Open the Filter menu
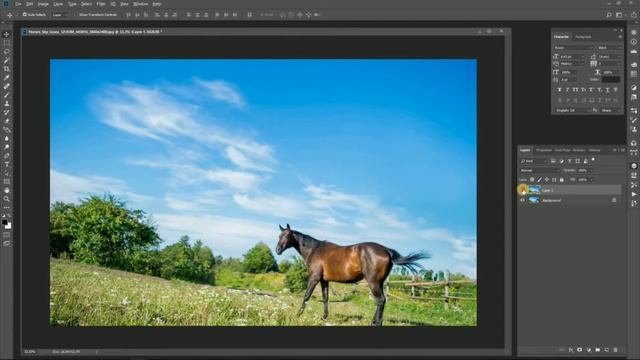This screenshot has width=640, height=360. [101, 4]
